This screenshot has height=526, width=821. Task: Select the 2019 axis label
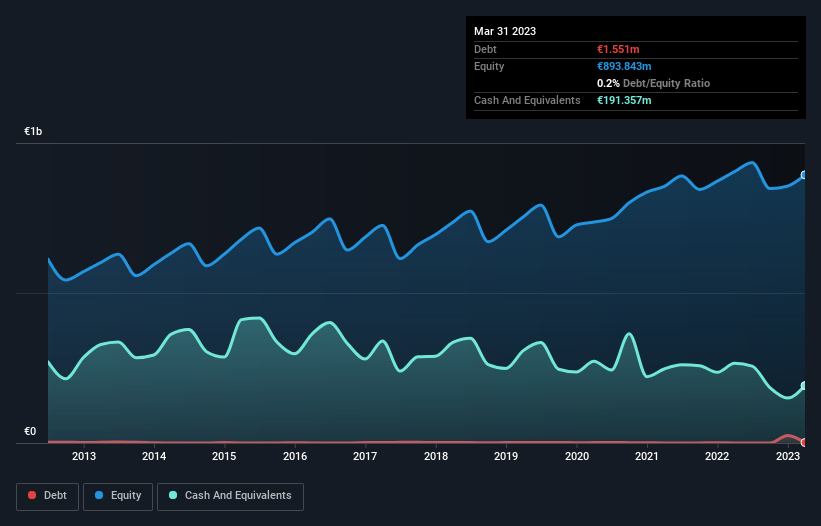coord(506,456)
